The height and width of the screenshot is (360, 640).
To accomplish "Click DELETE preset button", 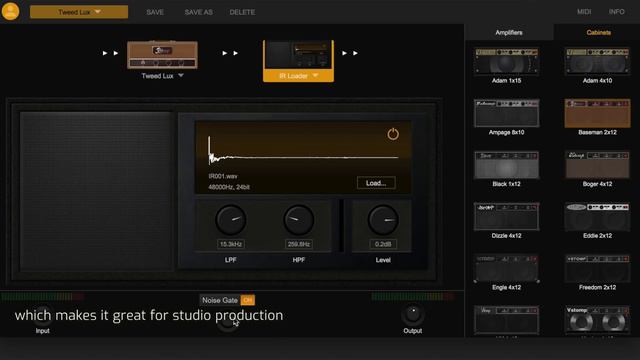I will point(242,12).
